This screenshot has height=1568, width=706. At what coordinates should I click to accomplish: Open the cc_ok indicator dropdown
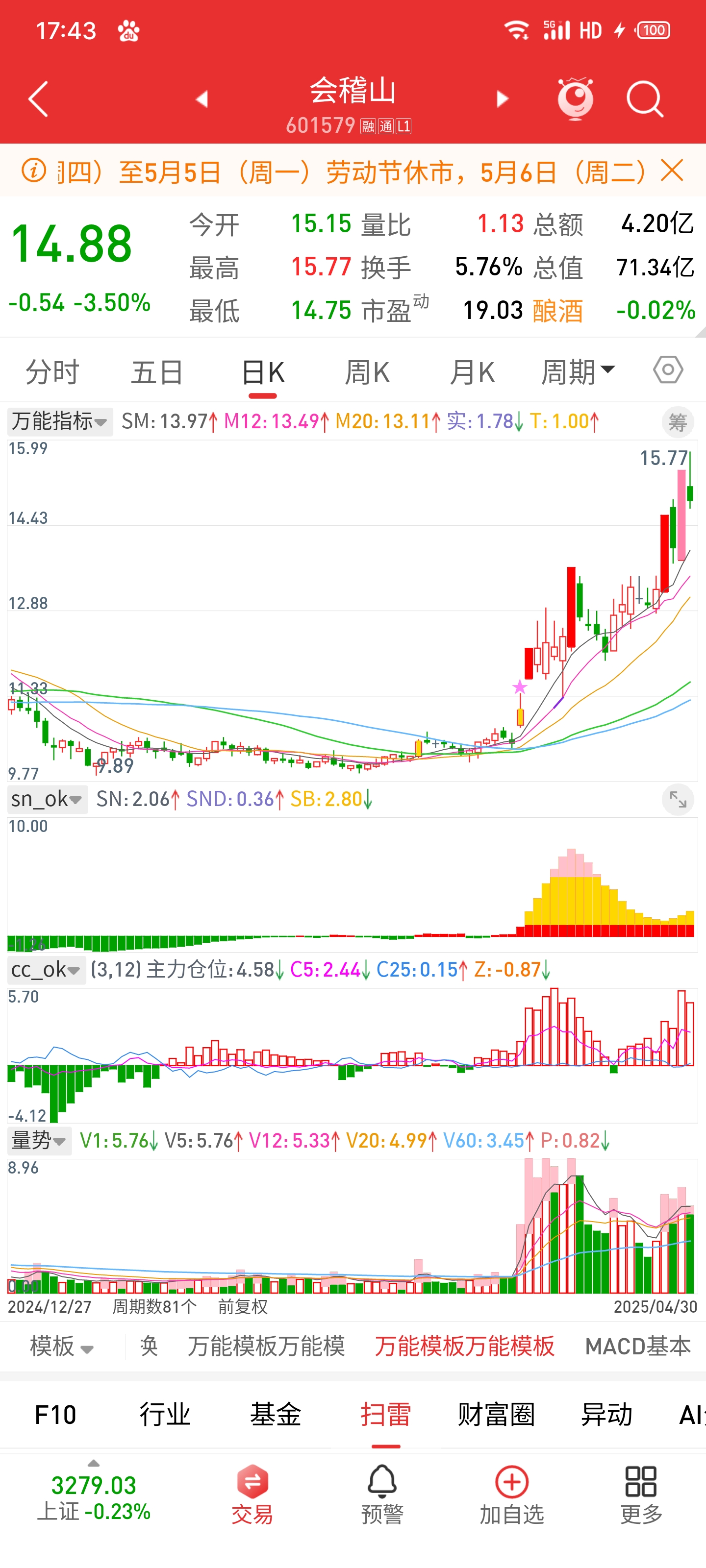pos(46,970)
